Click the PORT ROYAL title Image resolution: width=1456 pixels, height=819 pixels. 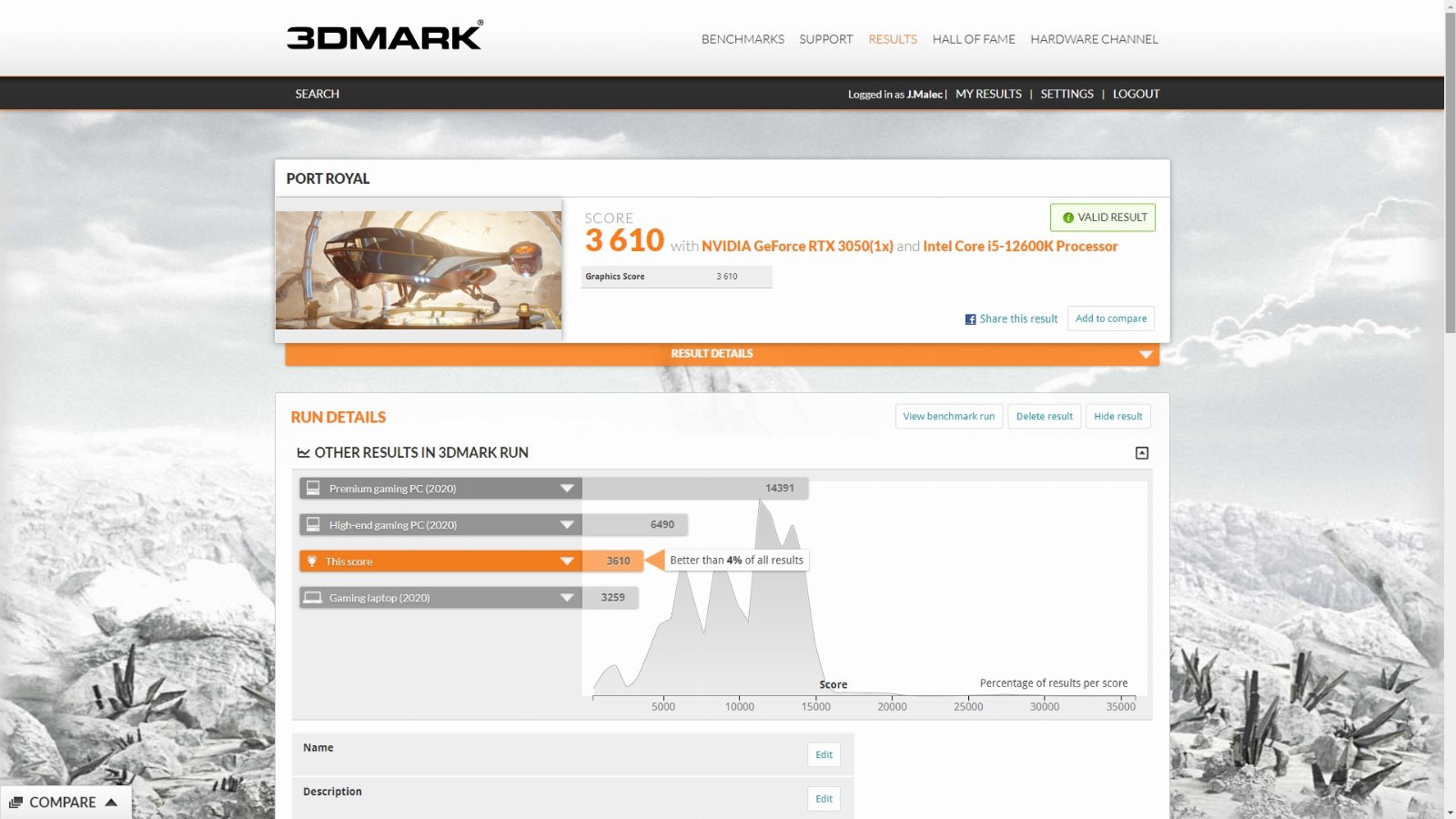click(x=328, y=179)
